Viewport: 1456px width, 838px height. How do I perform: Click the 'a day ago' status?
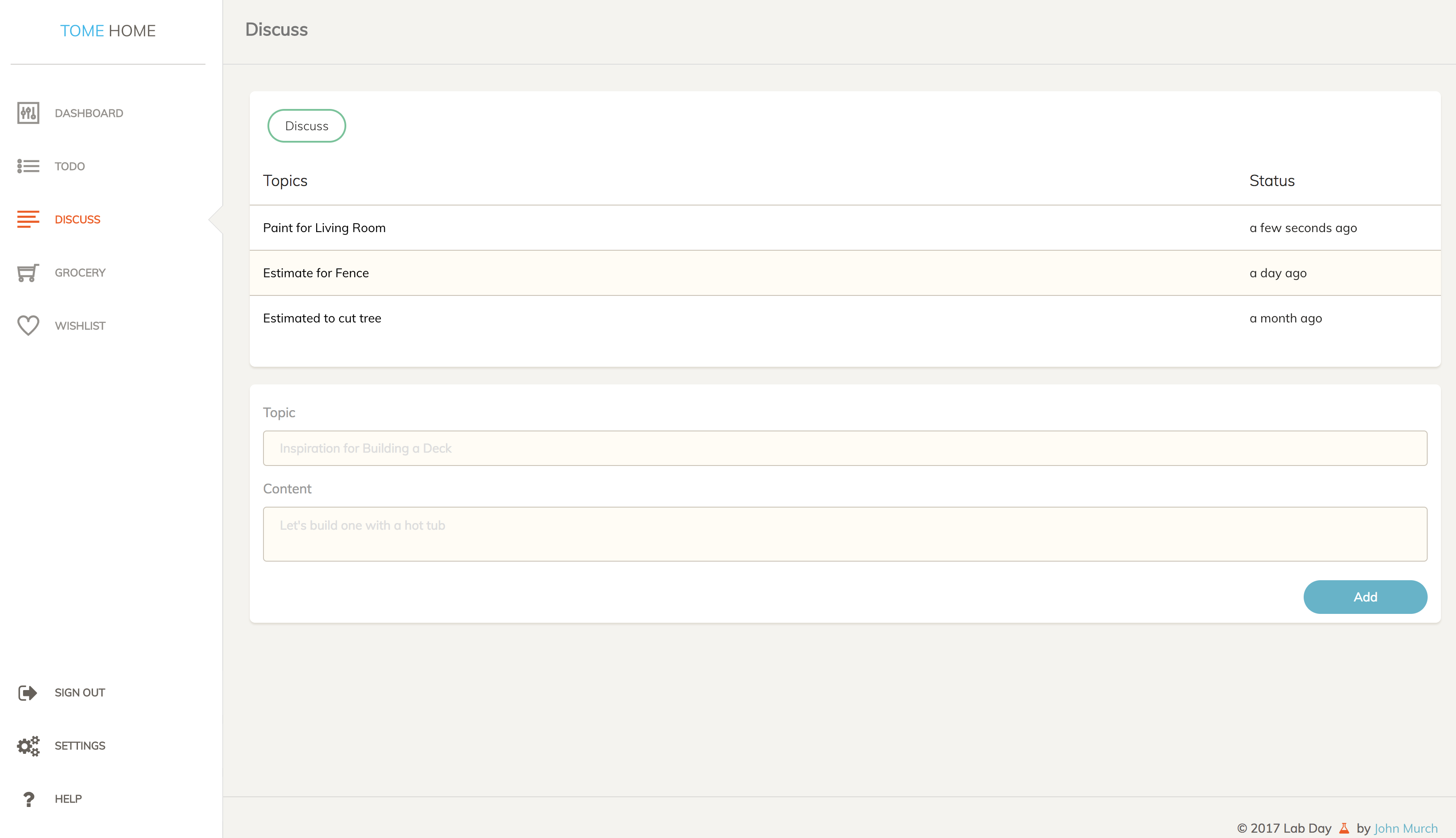[1278, 273]
